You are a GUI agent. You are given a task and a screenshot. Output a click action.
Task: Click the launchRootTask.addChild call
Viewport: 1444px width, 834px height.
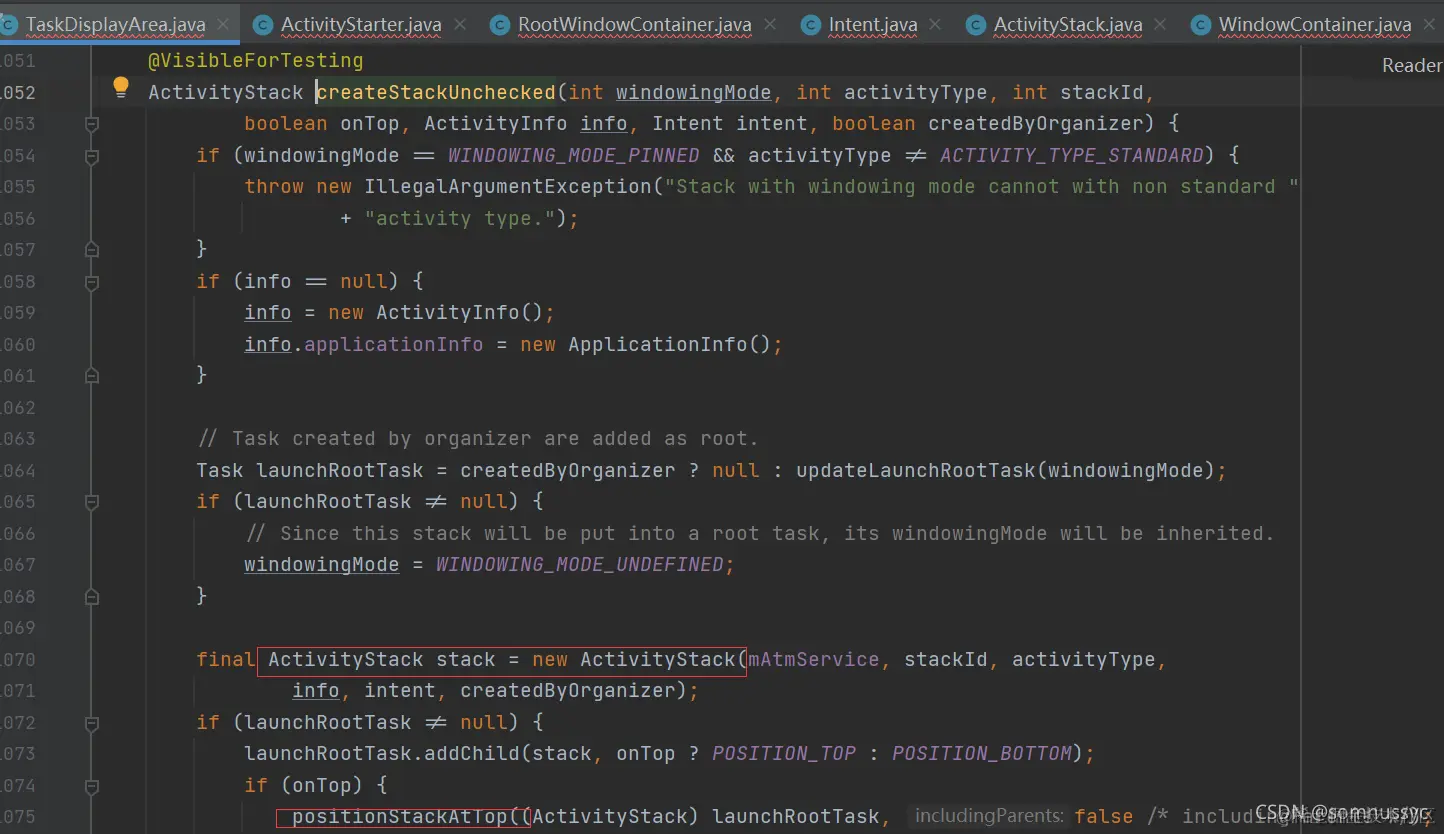[x=382, y=753]
